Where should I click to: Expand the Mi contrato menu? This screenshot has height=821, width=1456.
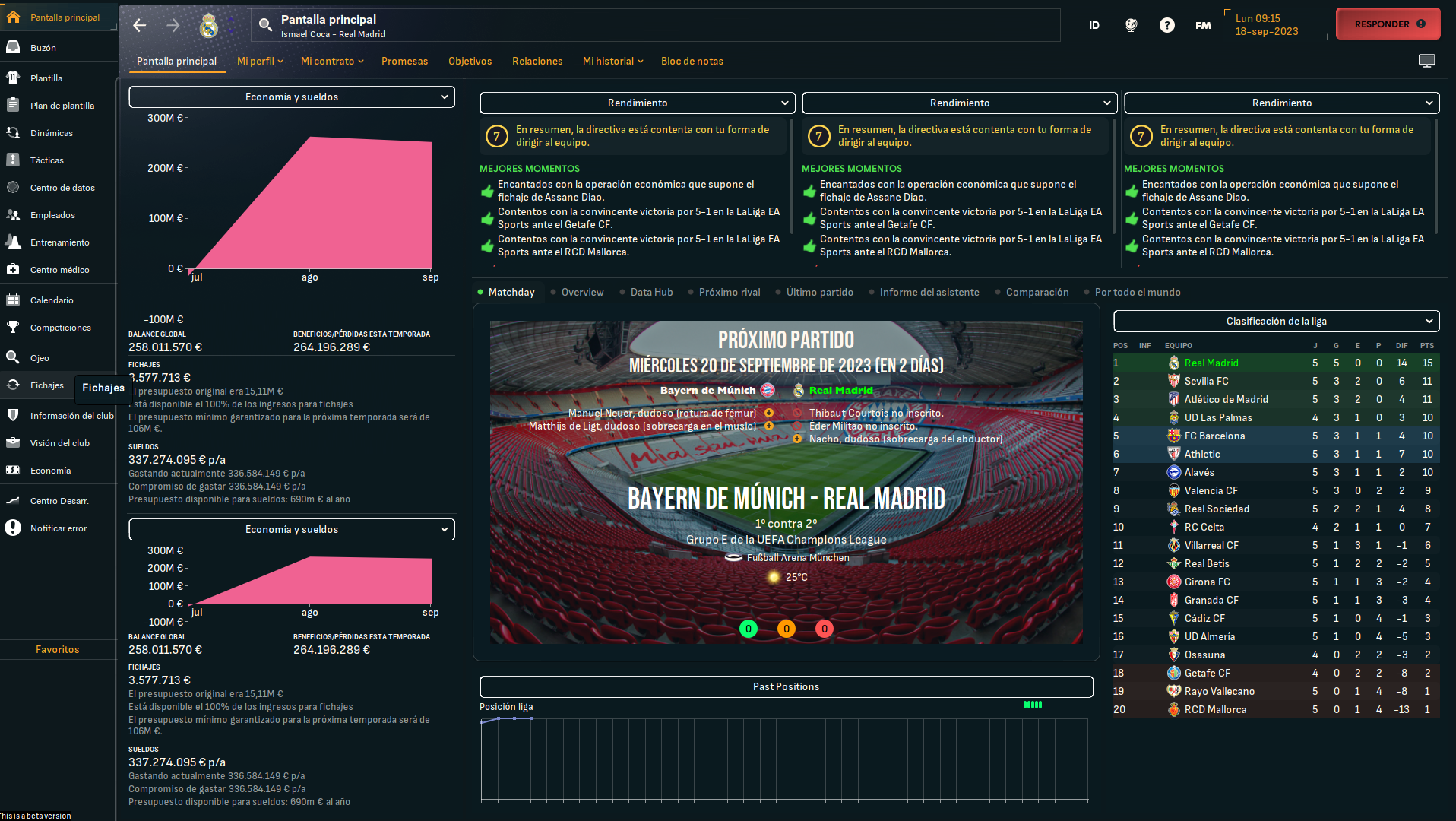[x=332, y=61]
